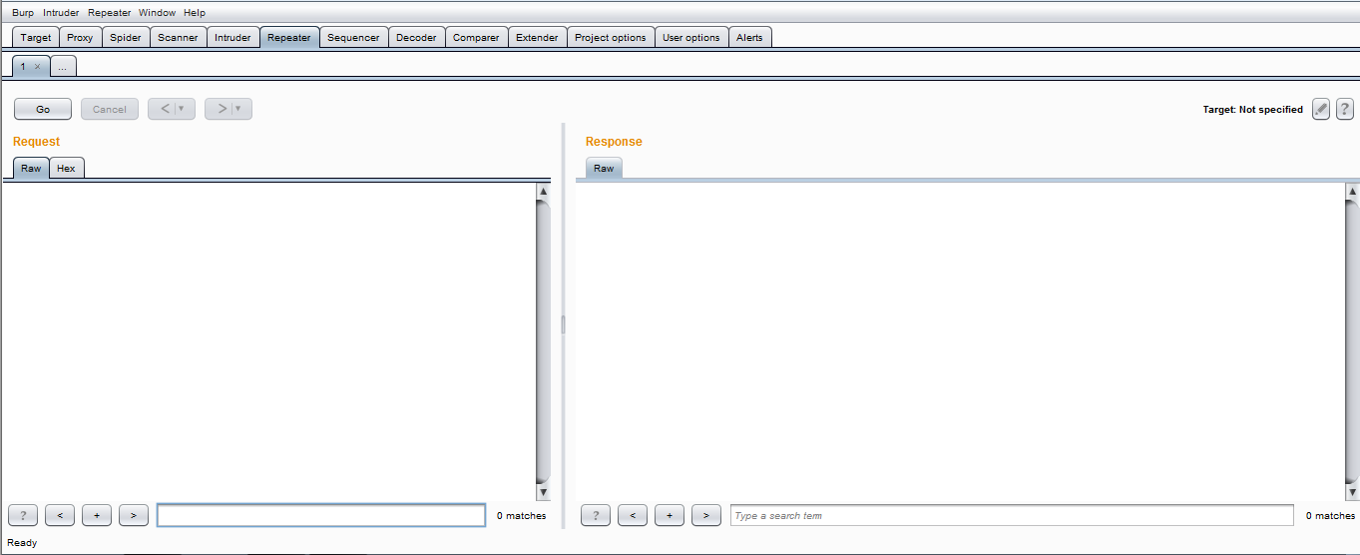Go to next match in Response search
Image resolution: width=1360 pixels, height=555 pixels.
click(707, 515)
